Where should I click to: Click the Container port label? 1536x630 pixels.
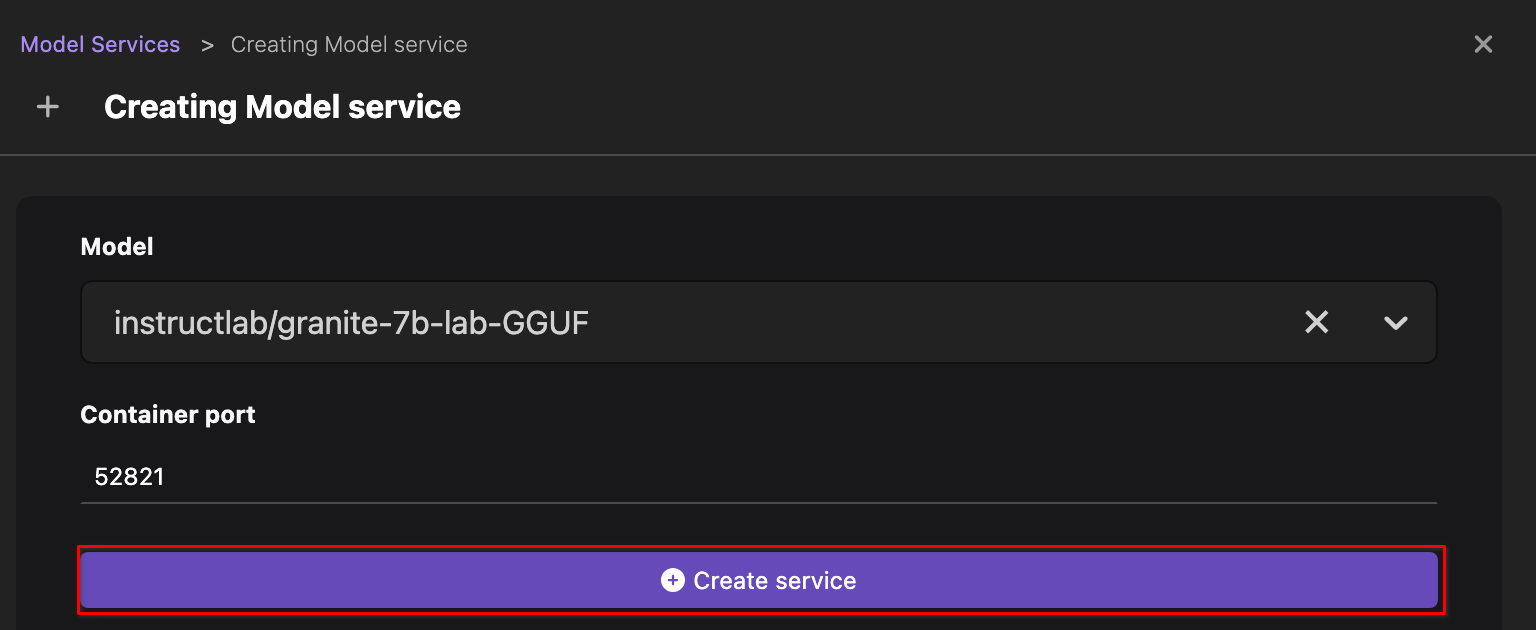tap(168, 415)
